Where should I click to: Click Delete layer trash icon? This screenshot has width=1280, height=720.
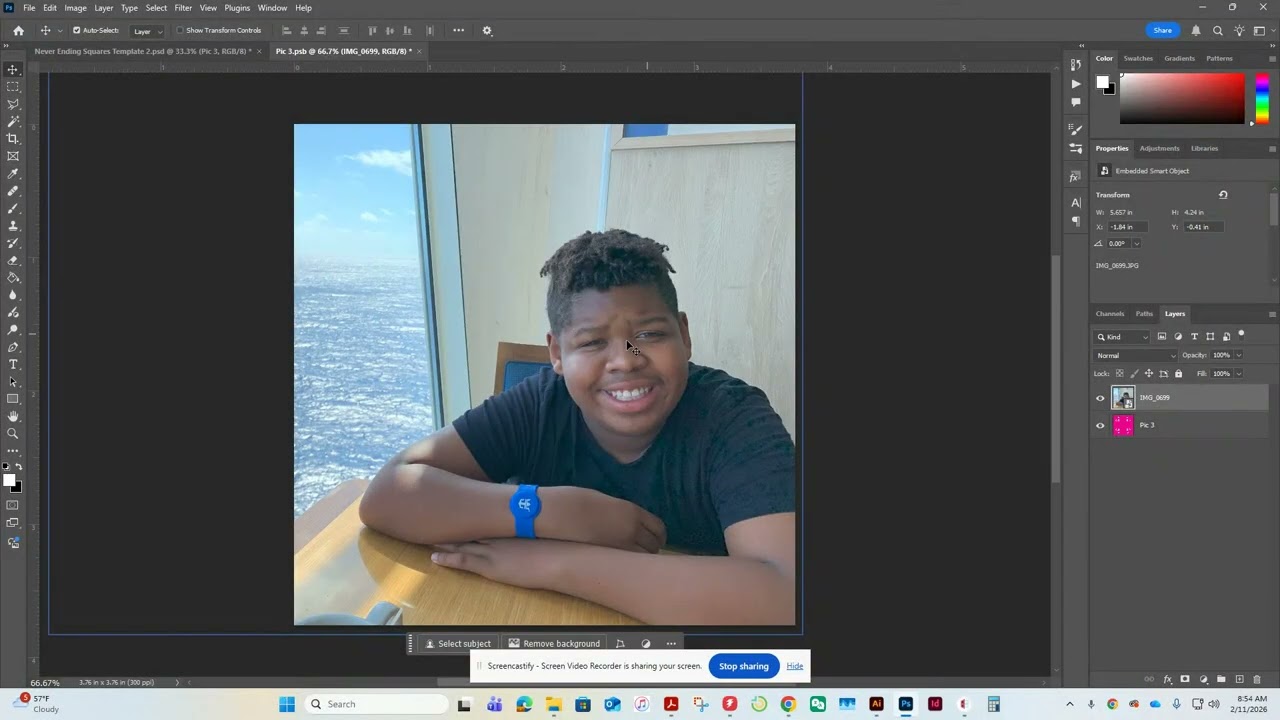coord(1257,679)
